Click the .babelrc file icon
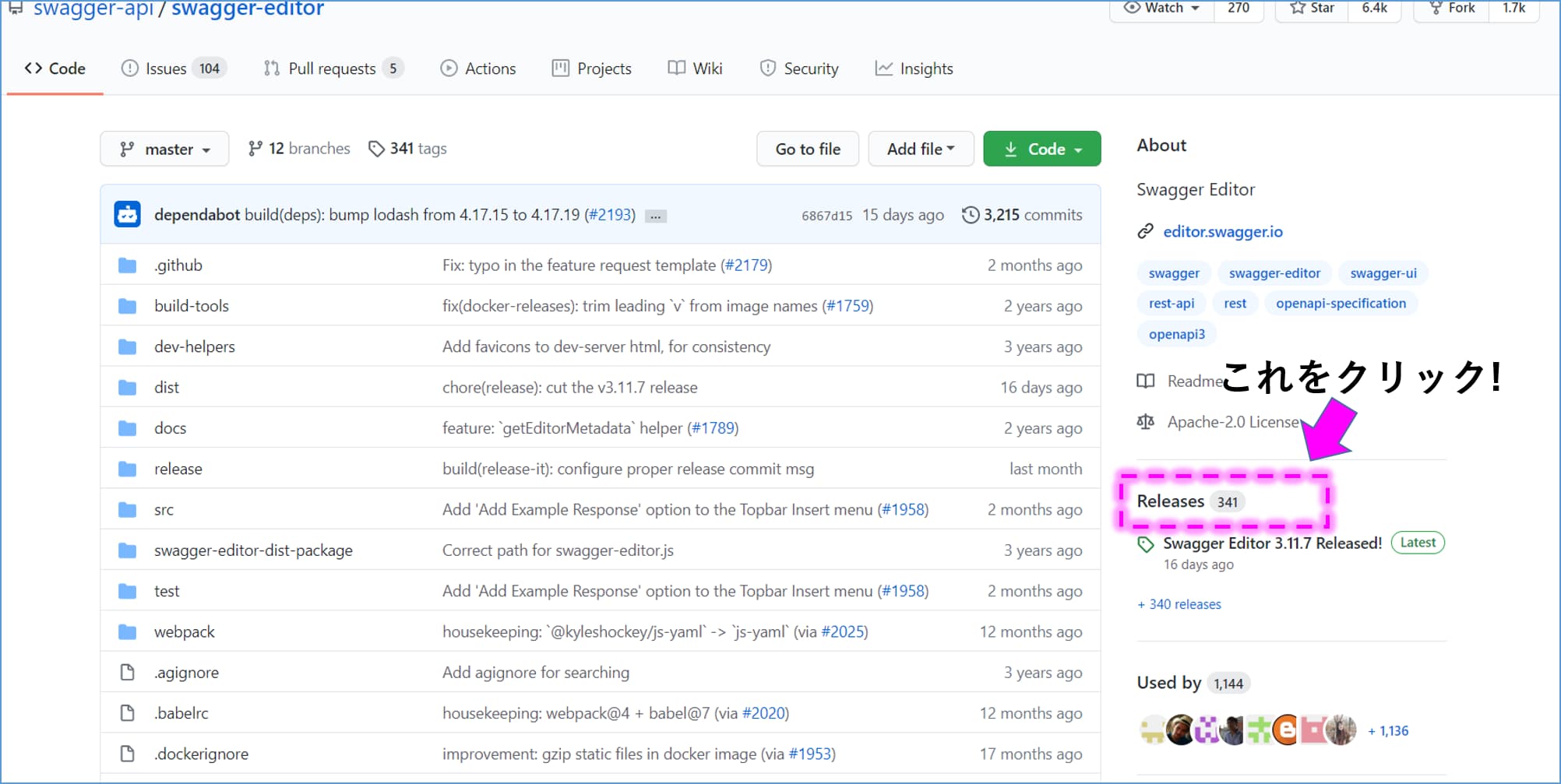This screenshot has width=1561, height=784. pyautogui.click(x=127, y=712)
